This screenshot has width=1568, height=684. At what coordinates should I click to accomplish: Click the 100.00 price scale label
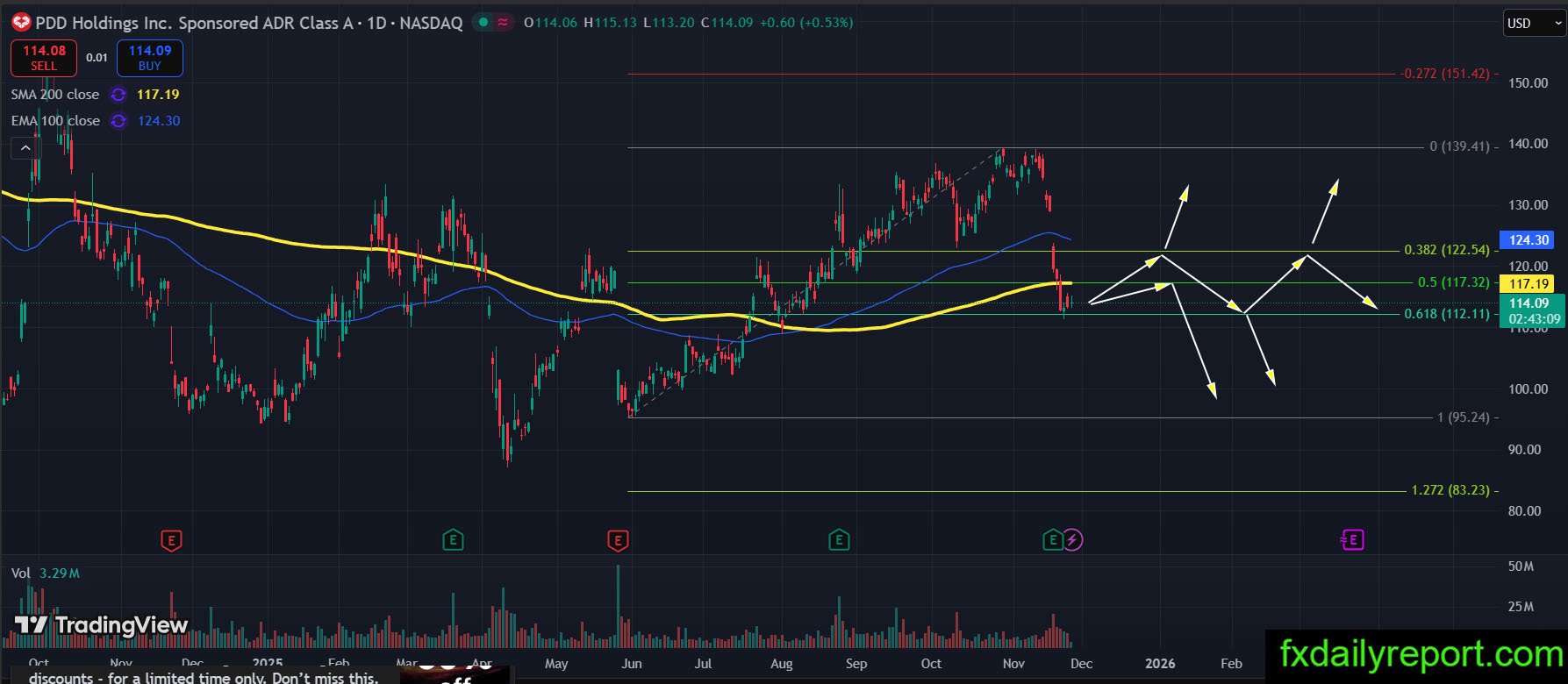1529,389
